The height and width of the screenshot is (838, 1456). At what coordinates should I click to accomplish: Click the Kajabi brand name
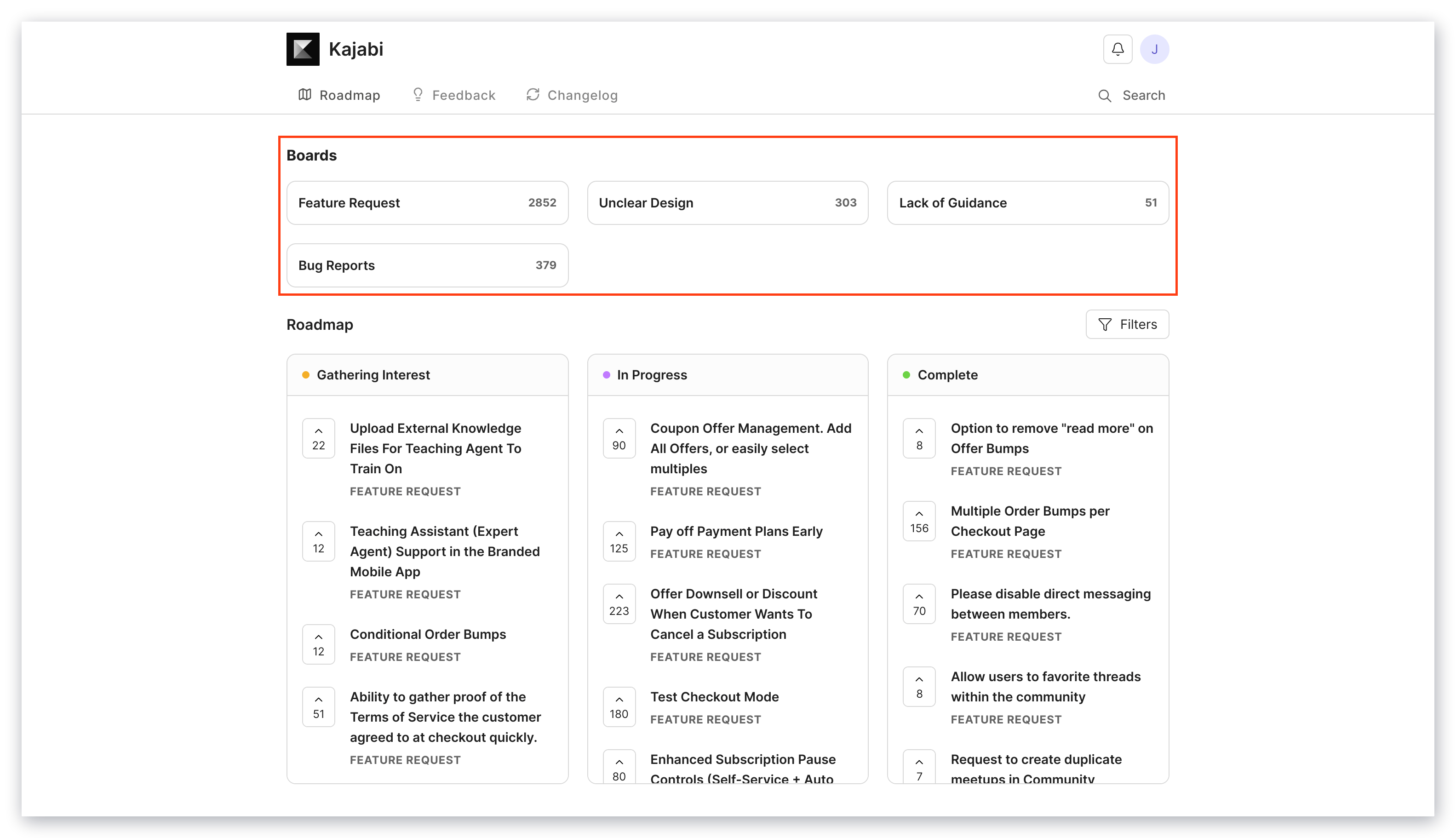(x=355, y=50)
